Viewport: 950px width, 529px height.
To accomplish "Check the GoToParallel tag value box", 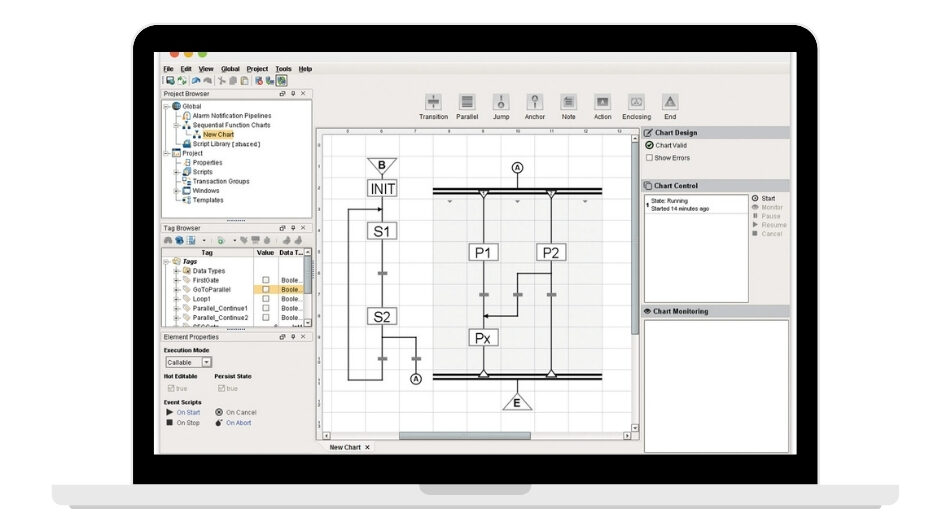I will (265, 289).
